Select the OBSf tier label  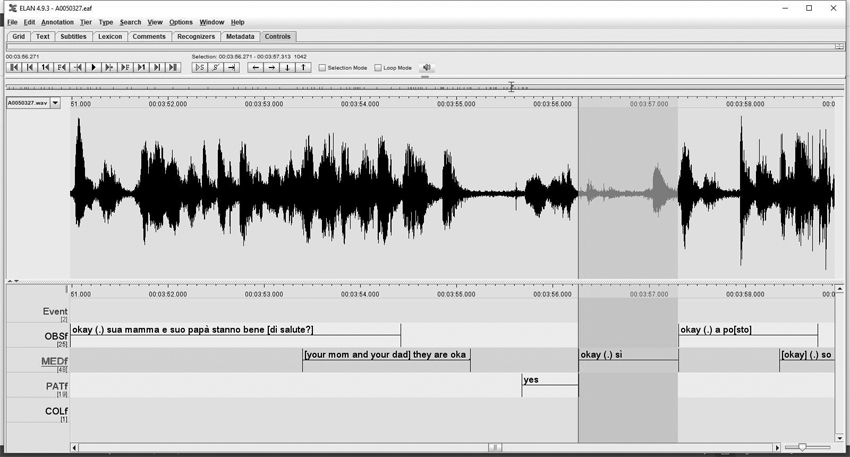click(56, 337)
